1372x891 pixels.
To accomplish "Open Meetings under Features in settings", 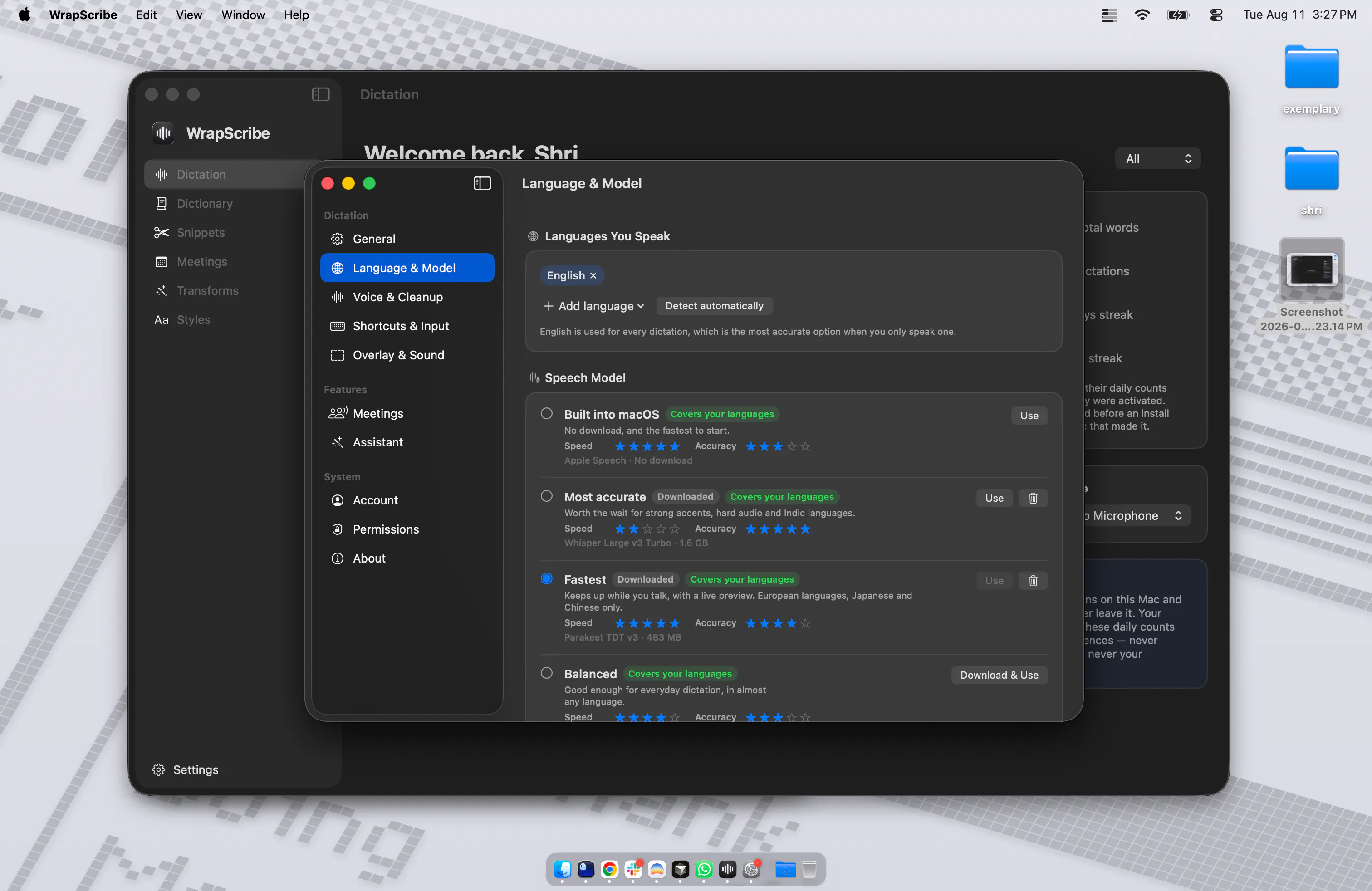I will point(407,413).
